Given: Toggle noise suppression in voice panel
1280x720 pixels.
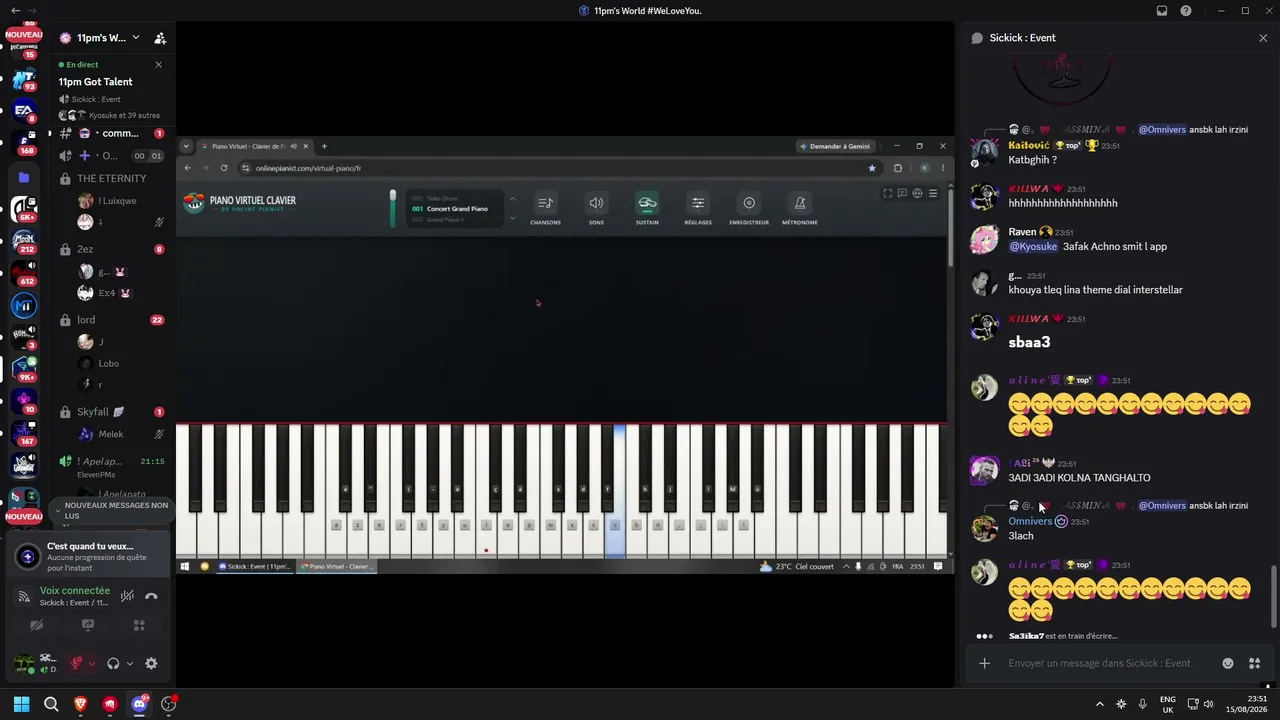Looking at the screenshot, I should point(127,596).
